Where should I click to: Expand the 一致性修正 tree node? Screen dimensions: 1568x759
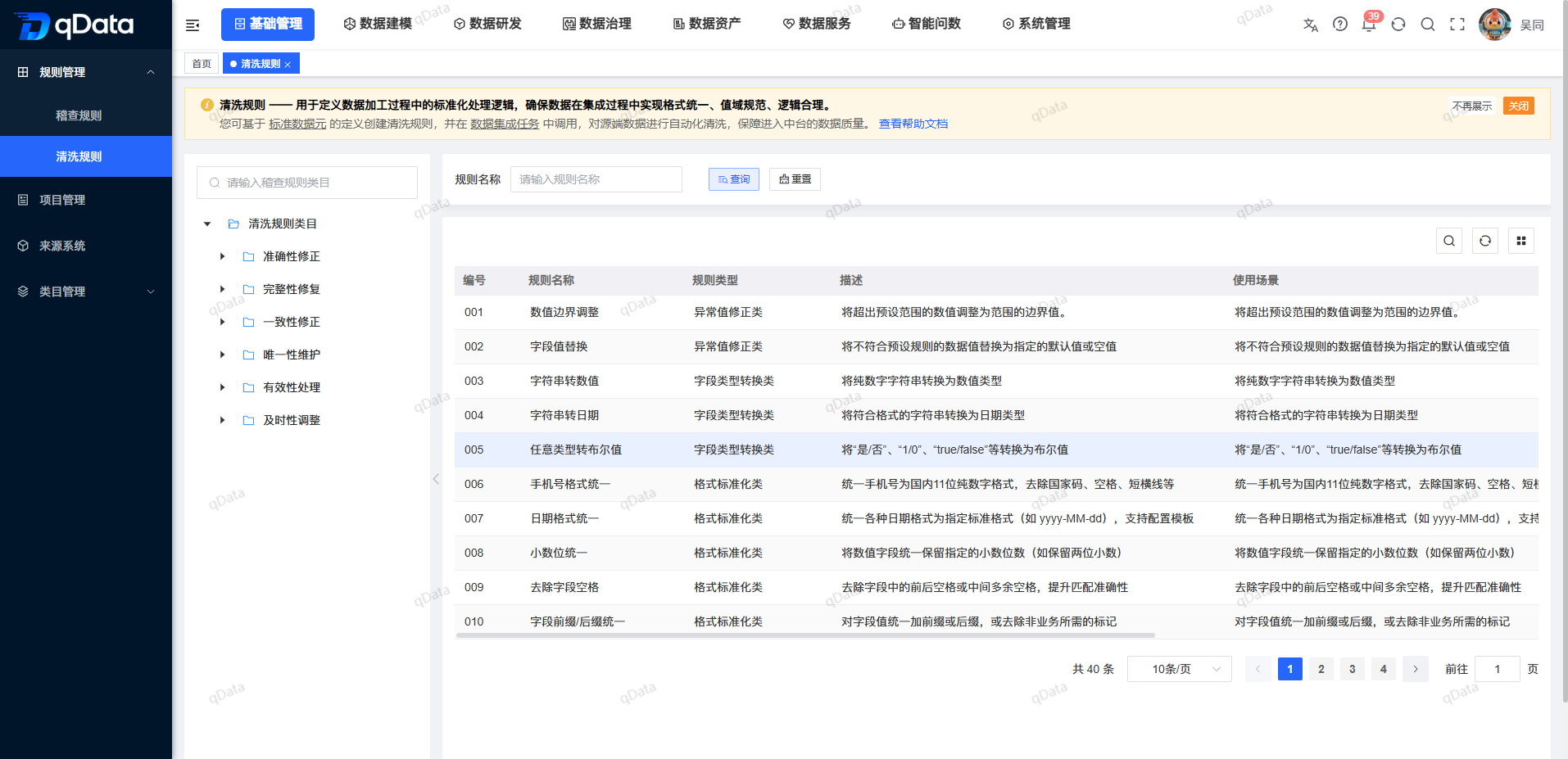click(222, 322)
